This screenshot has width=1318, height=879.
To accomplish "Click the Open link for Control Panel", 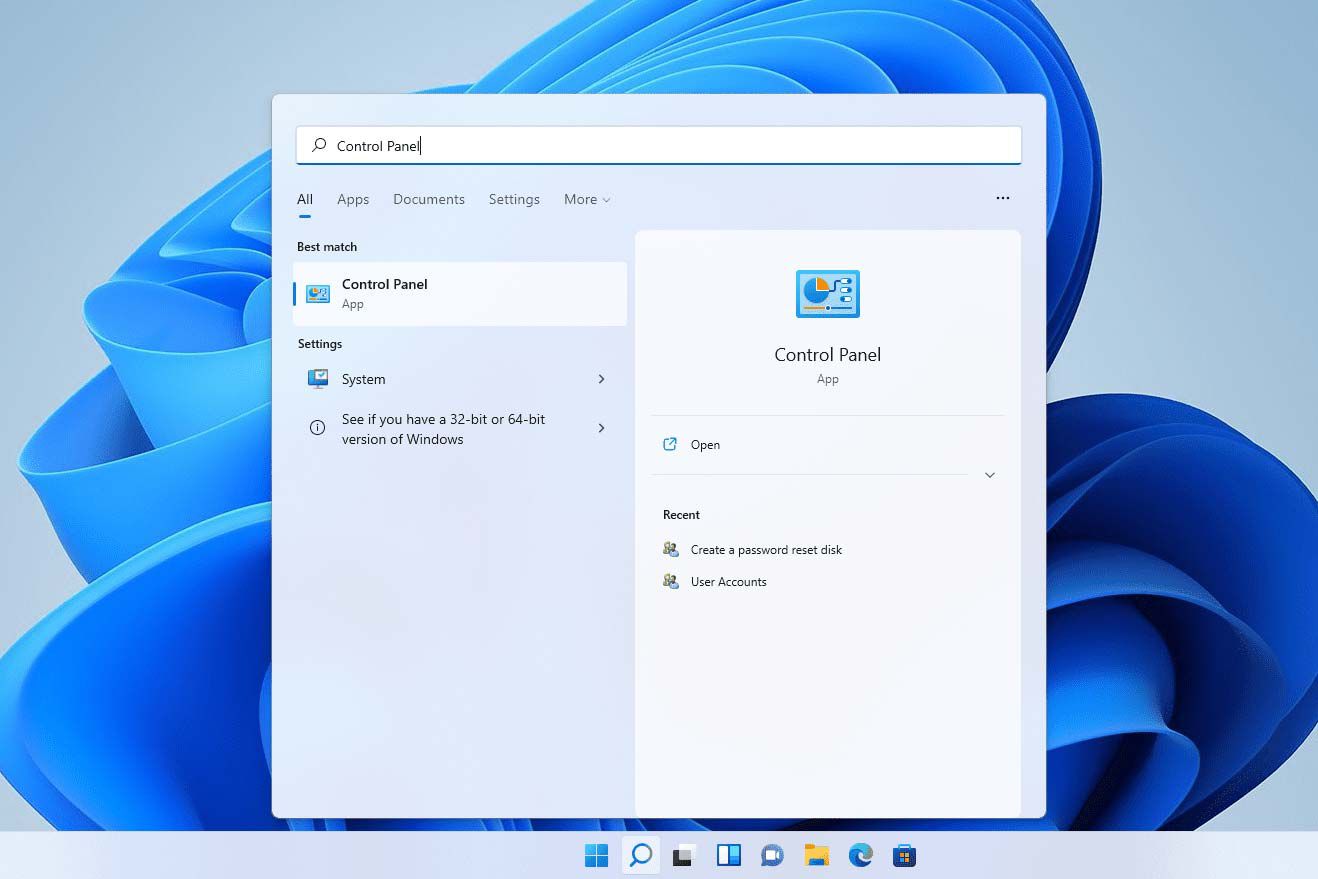I will pyautogui.click(x=705, y=444).
